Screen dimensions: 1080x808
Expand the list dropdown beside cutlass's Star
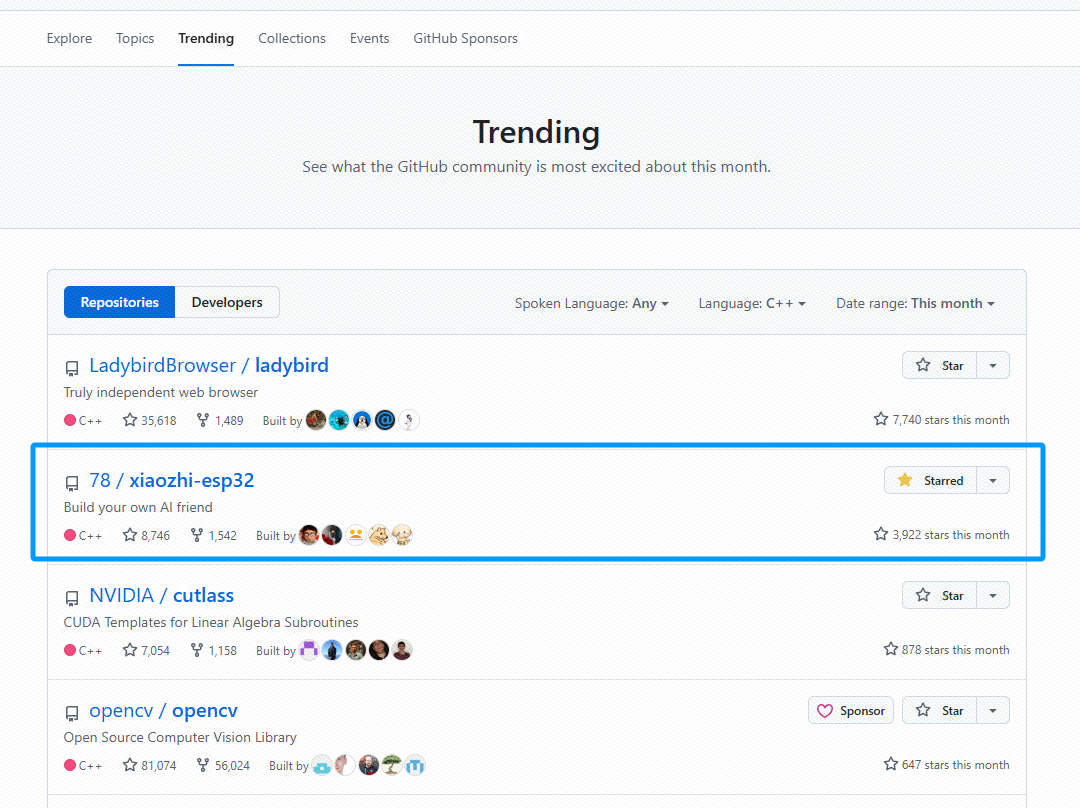tap(993, 595)
